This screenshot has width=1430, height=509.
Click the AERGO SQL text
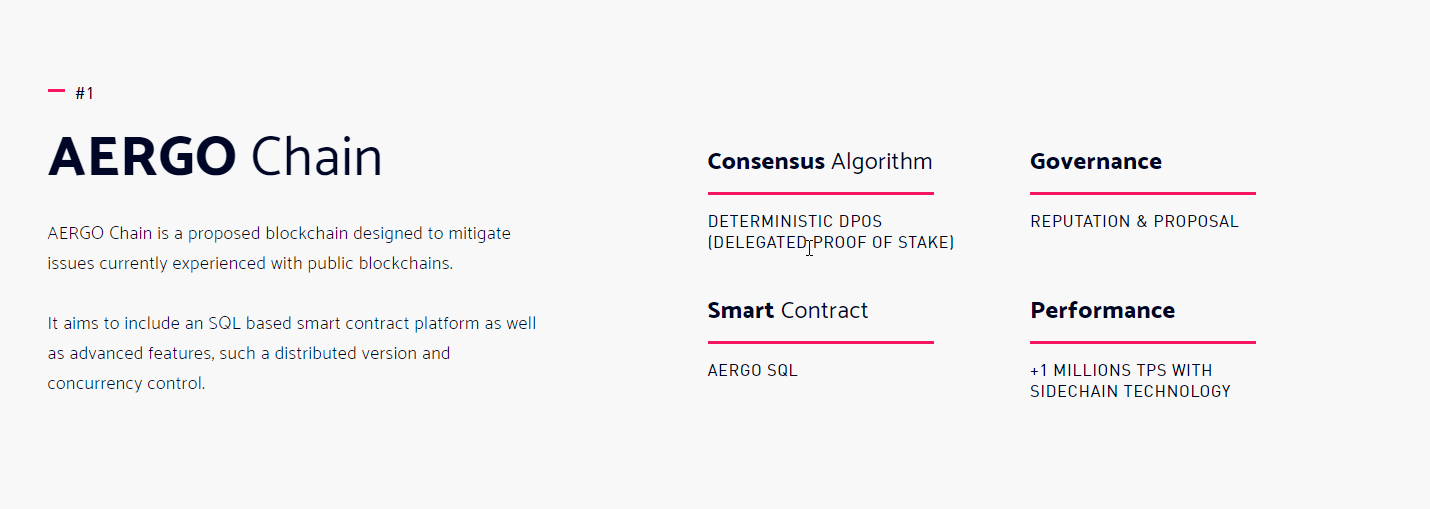(752, 370)
